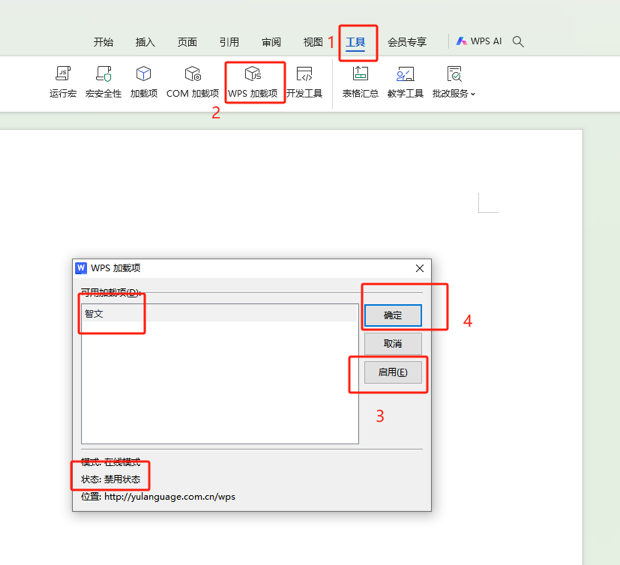Viewport: 620px width, 565px height.
Task: Switch to the 插入 tab
Action: coord(145,42)
